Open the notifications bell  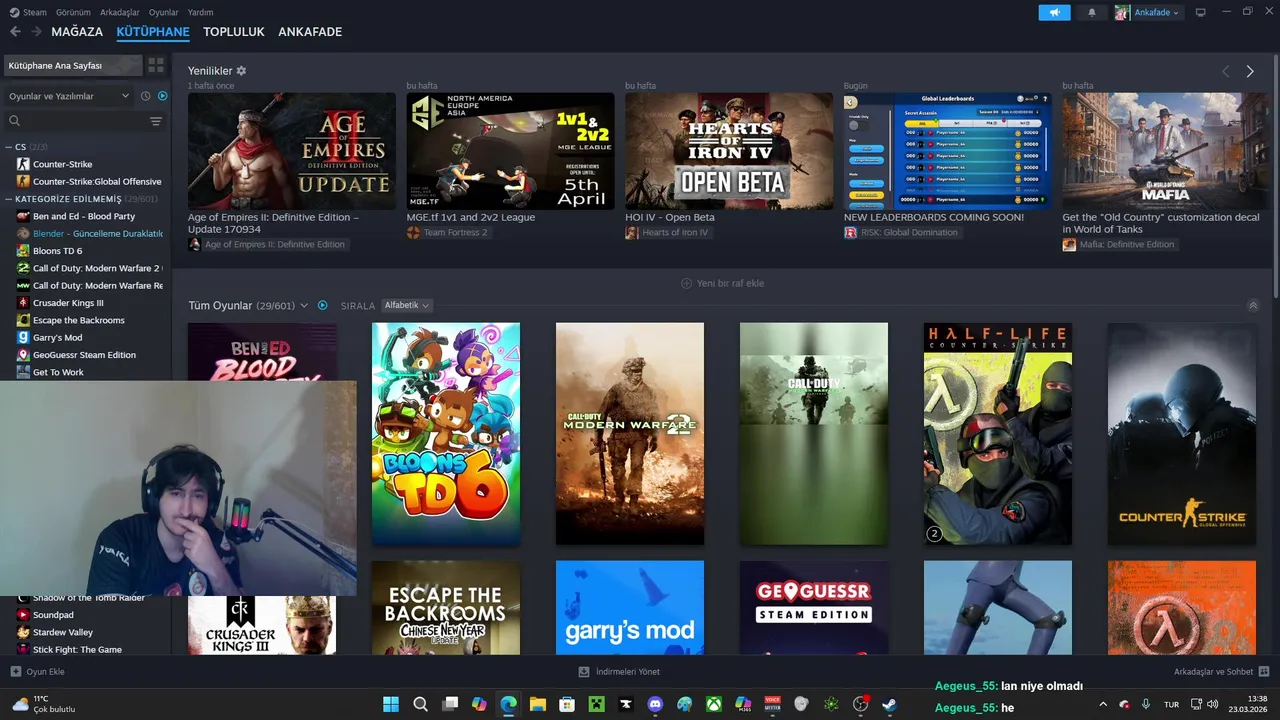pos(1091,12)
